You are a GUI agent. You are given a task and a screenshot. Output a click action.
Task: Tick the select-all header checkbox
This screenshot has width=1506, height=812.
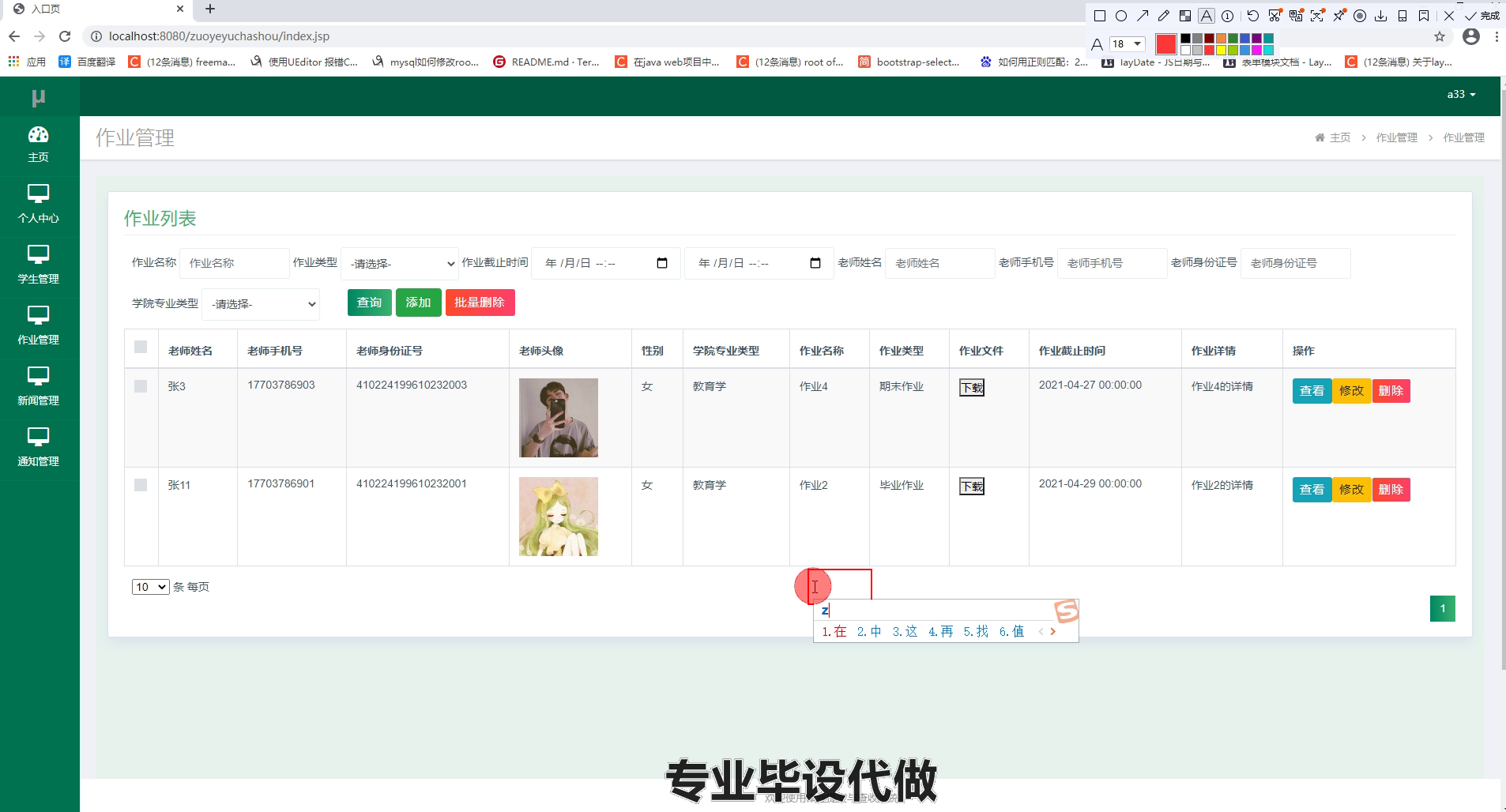[141, 347]
